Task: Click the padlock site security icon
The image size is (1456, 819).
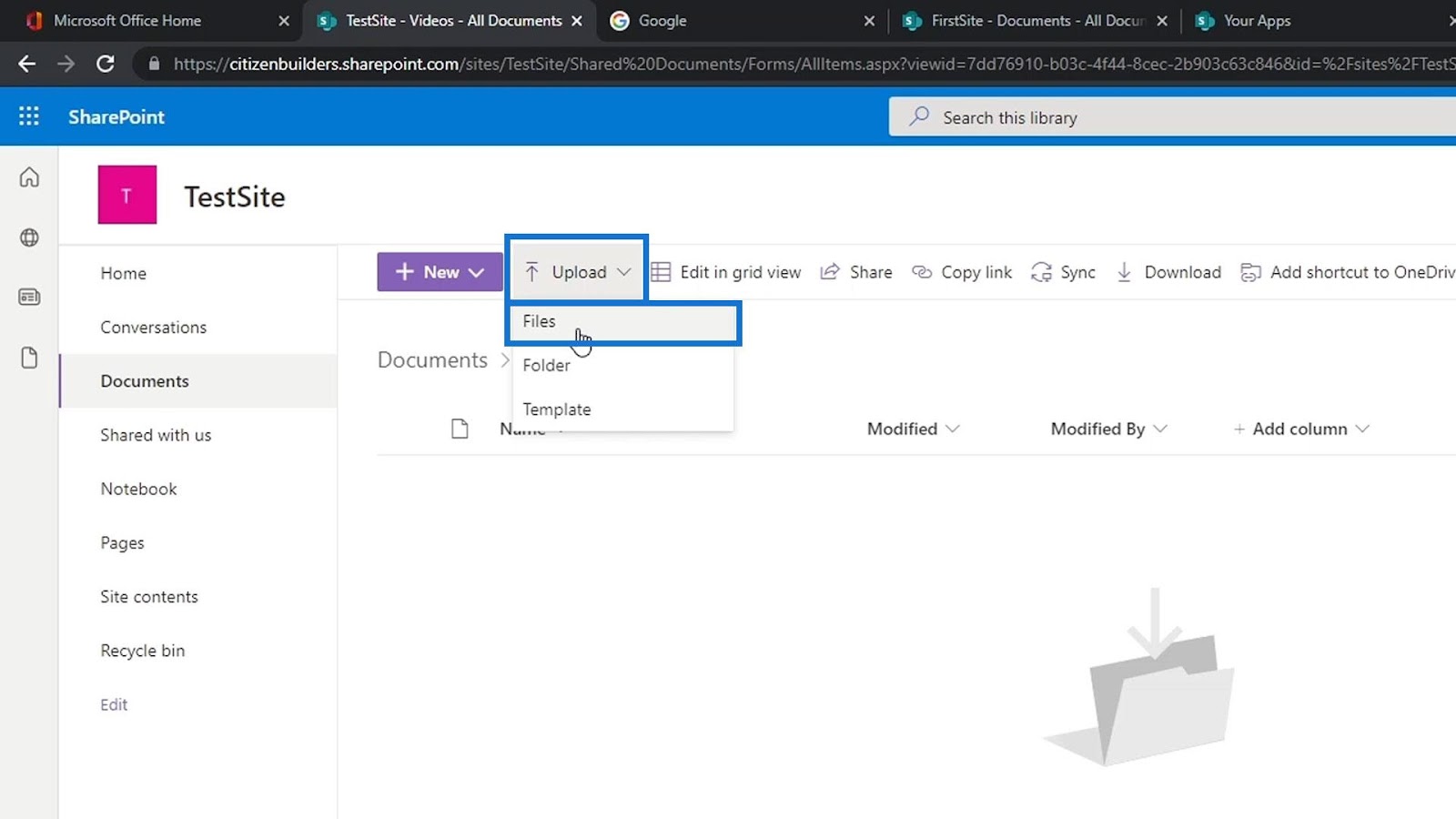Action: pyautogui.click(x=154, y=64)
